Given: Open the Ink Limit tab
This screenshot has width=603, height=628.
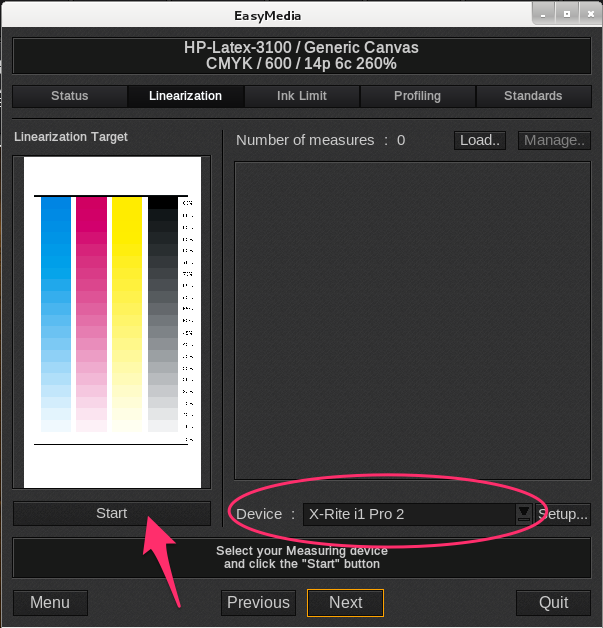Looking at the screenshot, I should tap(302, 96).
